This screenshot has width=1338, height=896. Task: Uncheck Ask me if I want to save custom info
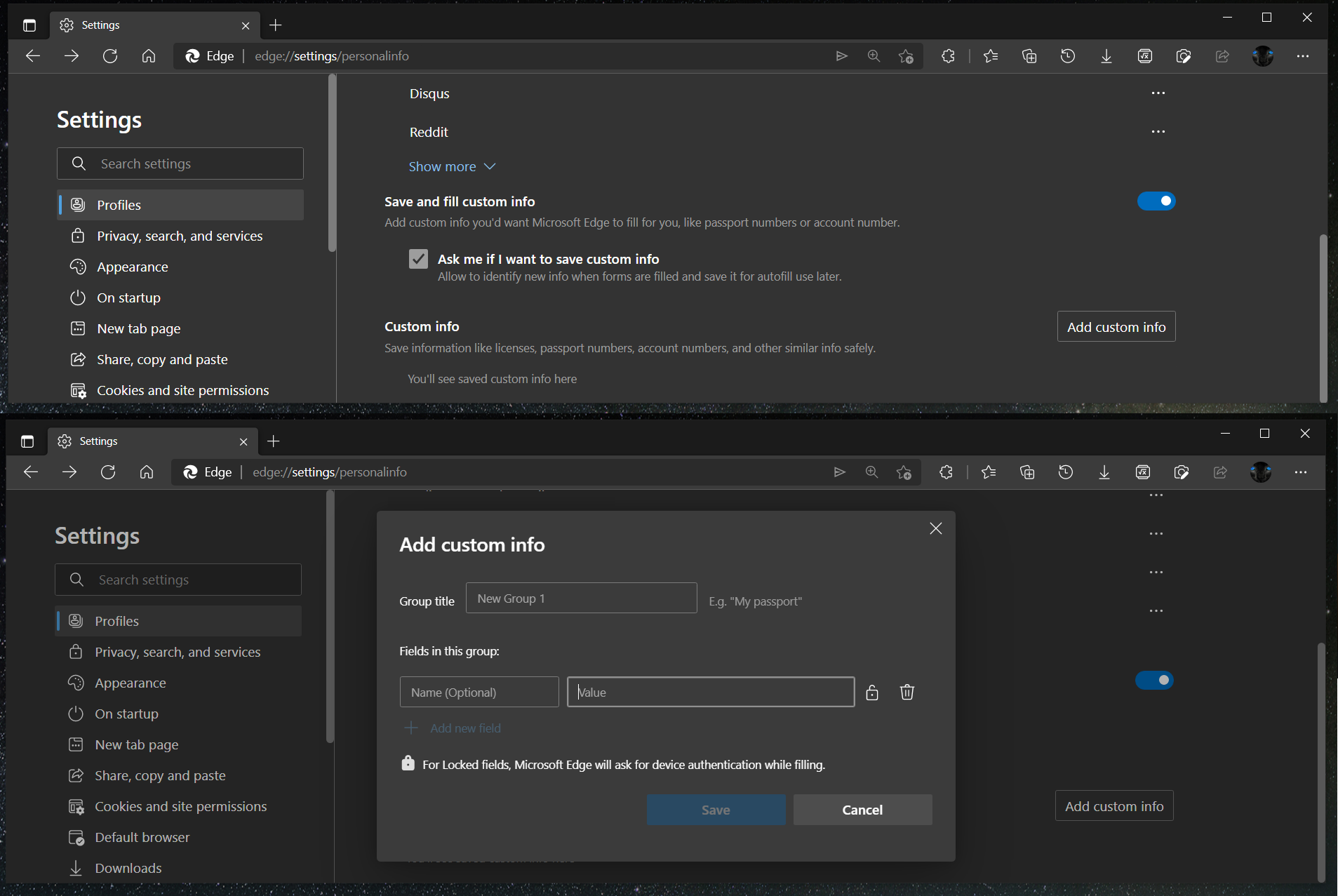[418, 259]
